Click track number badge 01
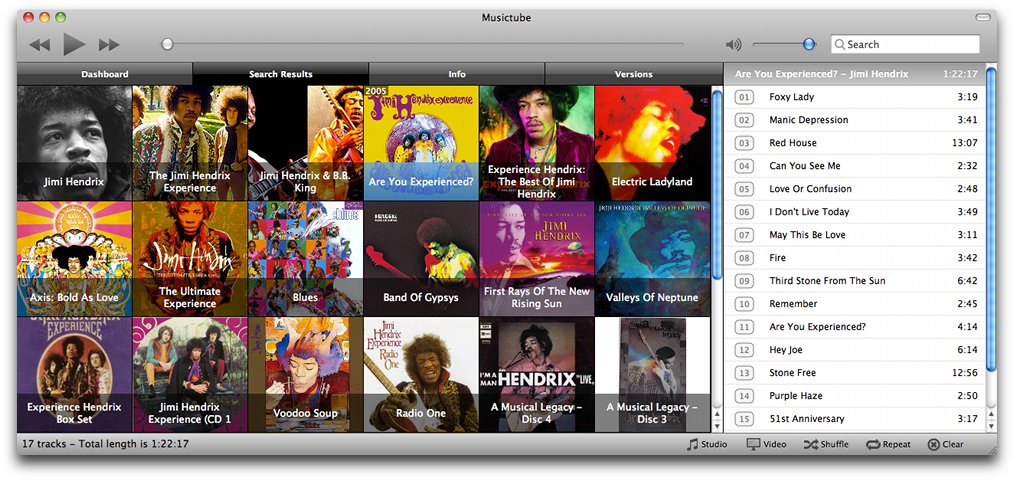Viewport: 1014px width, 480px height. (744, 97)
